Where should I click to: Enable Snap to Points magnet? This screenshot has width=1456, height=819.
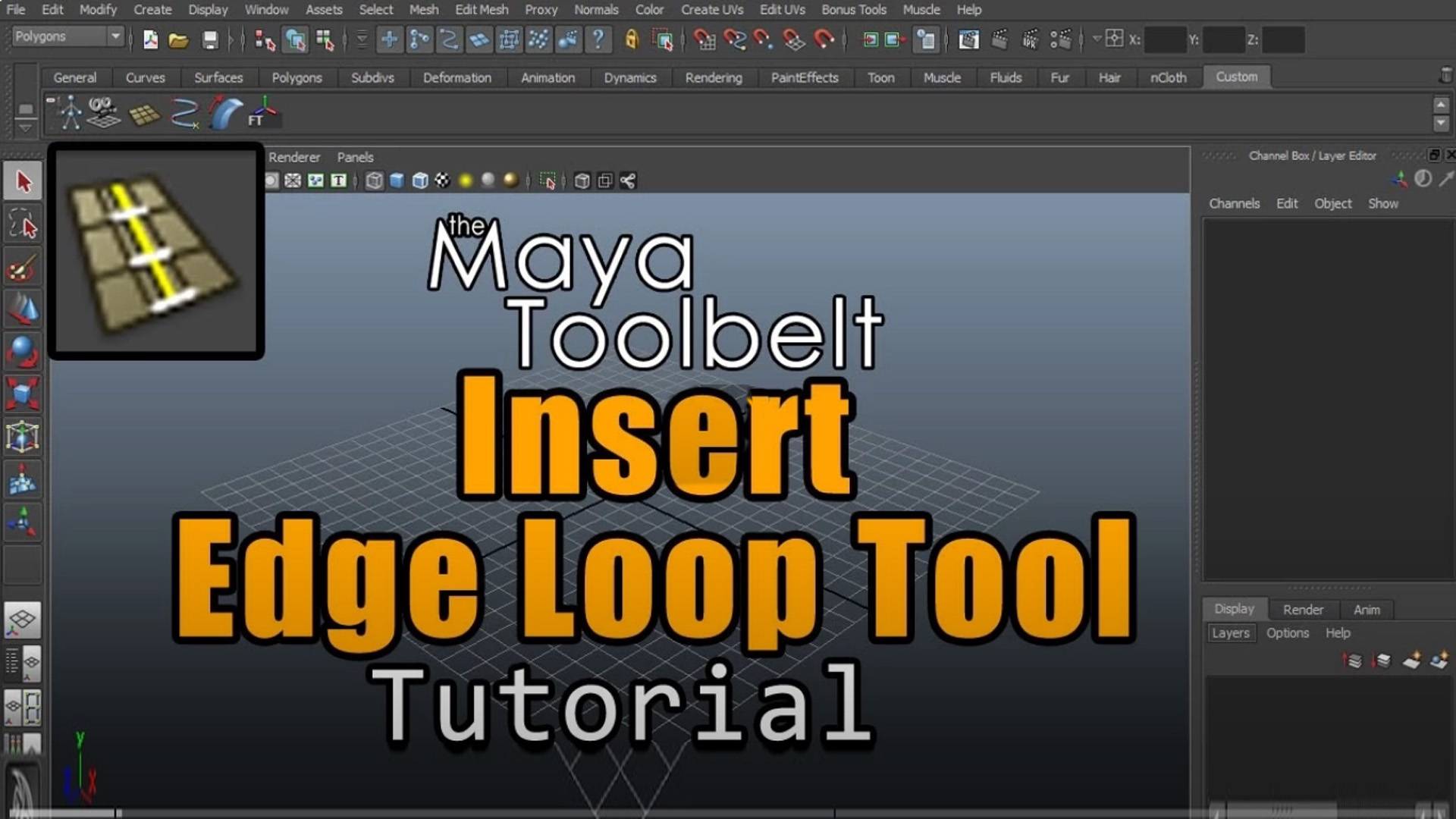point(764,39)
